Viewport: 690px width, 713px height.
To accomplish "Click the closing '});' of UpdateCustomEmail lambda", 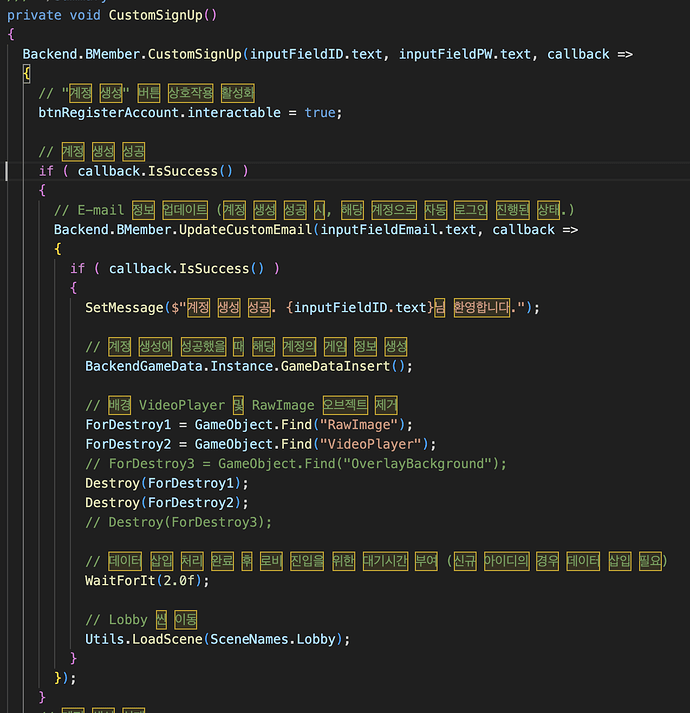I will (65, 678).
